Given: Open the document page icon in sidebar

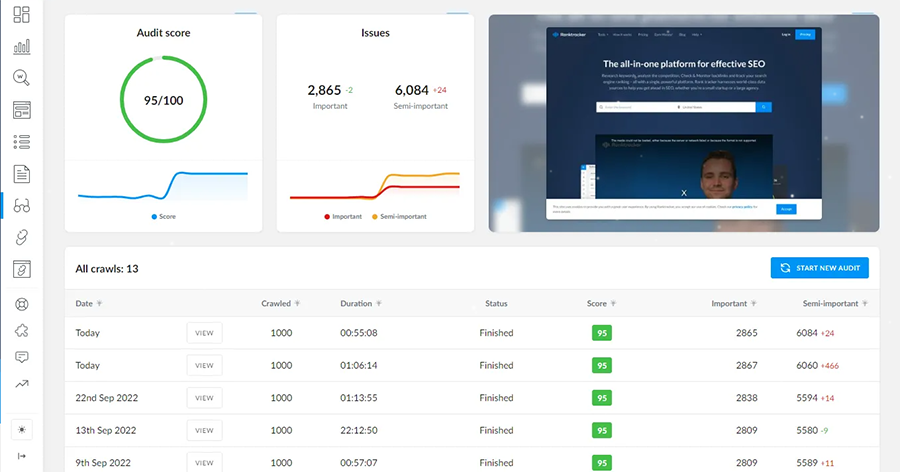Looking at the screenshot, I should coord(21,174).
